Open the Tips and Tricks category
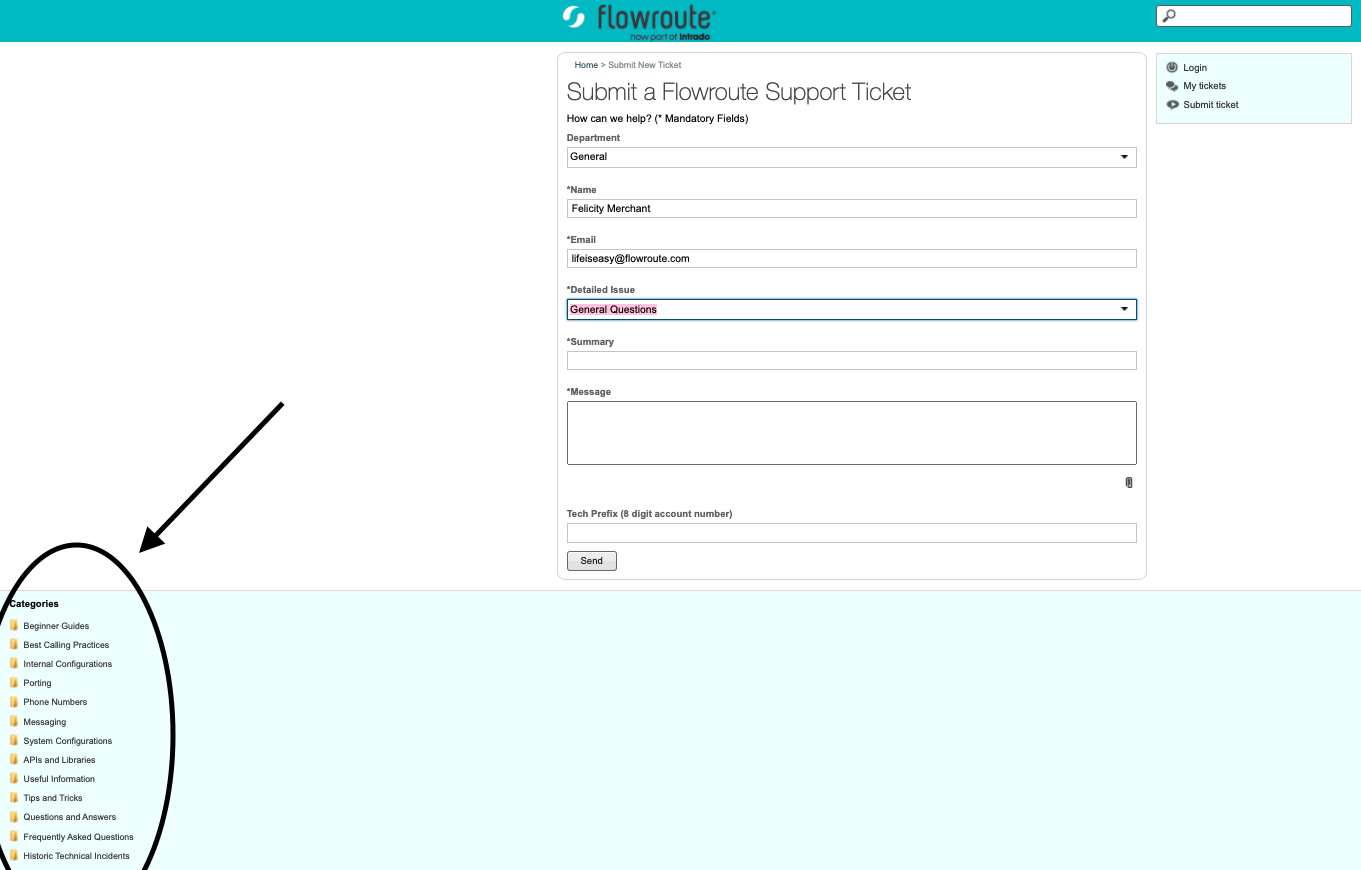The image size is (1361, 870). (x=53, y=798)
